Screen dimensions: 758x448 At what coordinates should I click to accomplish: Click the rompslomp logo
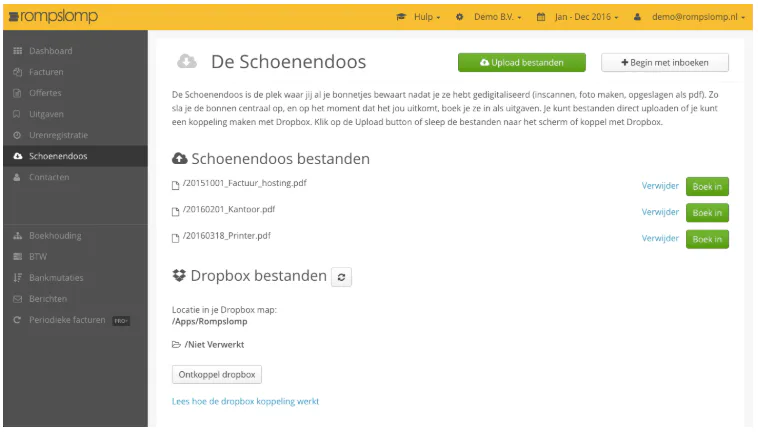(x=53, y=16)
